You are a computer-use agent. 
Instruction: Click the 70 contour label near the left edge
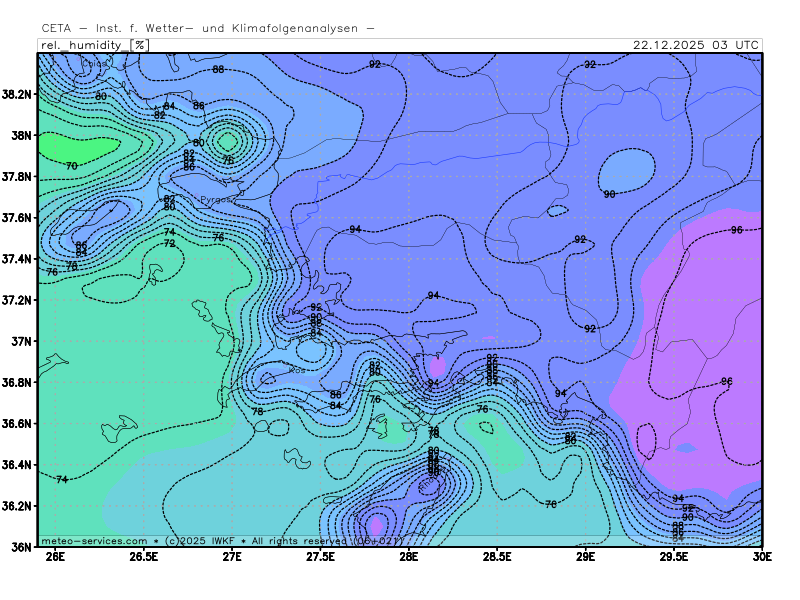click(71, 166)
